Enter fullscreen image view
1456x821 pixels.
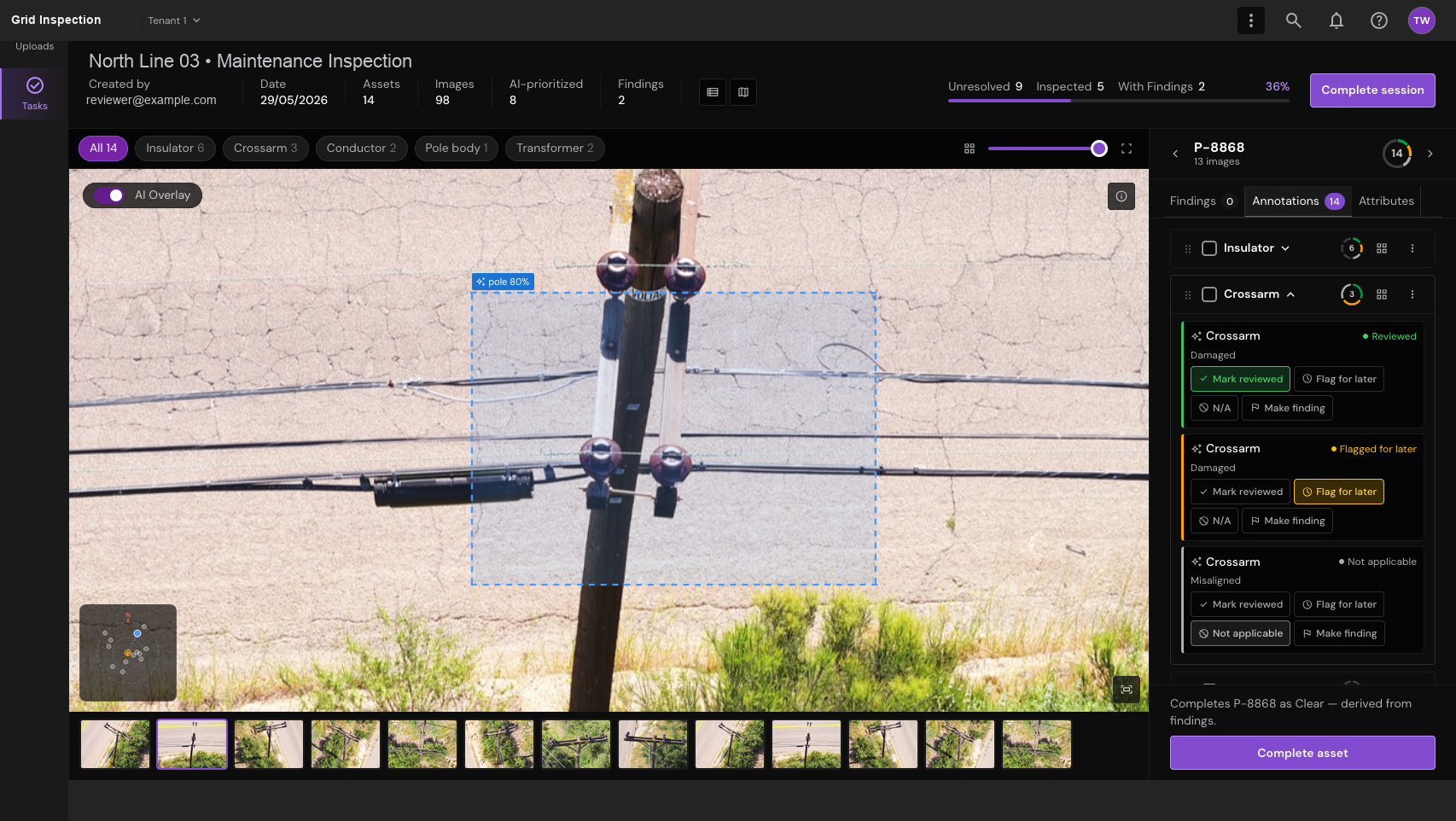[x=1127, y=148]
